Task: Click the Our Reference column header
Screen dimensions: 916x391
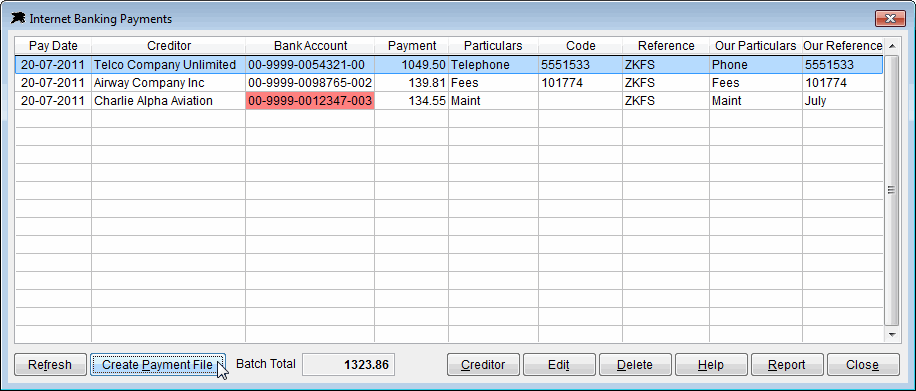Action: coord(843,46)
